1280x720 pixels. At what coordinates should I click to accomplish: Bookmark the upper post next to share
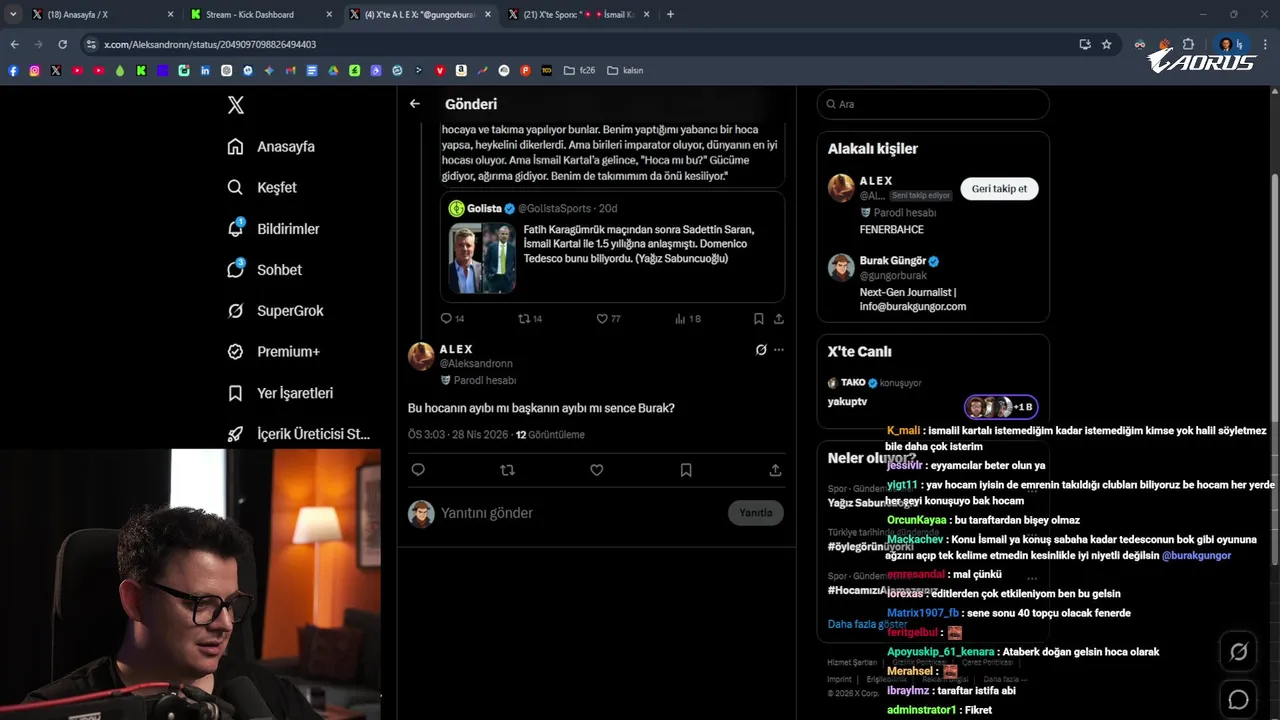[x=758, y=318]
